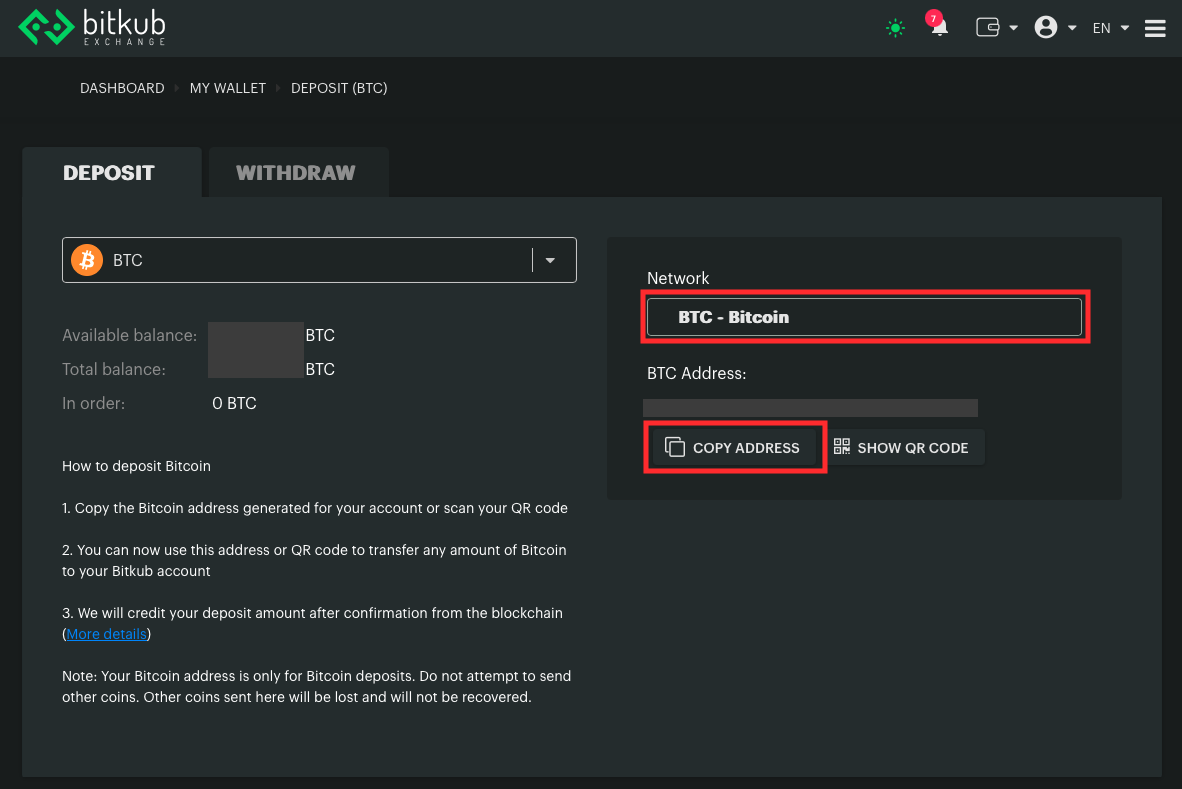Expand the wallet dropdown arrow

1013,29
